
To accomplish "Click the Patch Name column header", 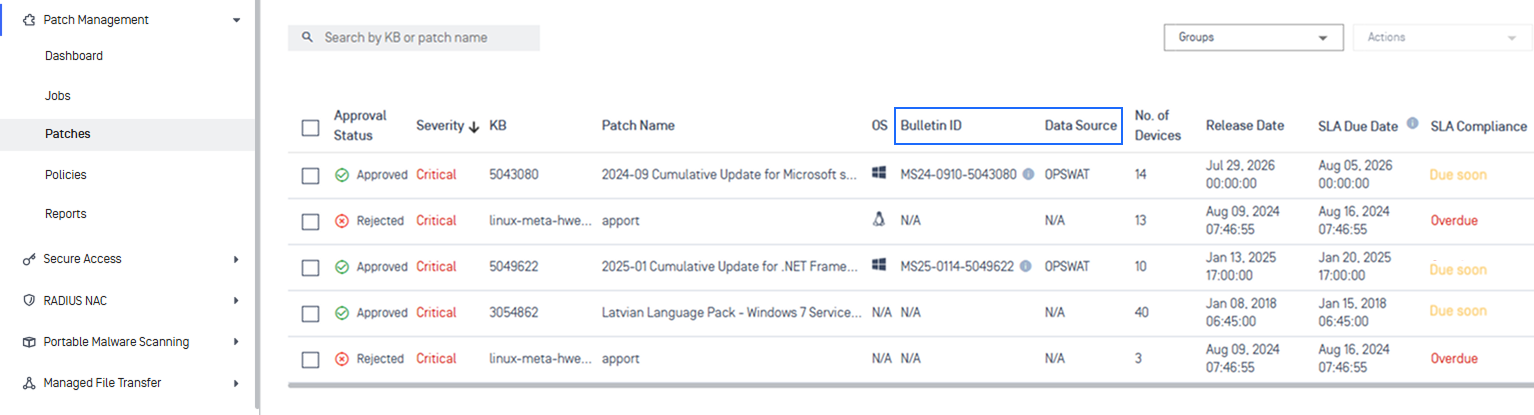I will tap(638, 126).
